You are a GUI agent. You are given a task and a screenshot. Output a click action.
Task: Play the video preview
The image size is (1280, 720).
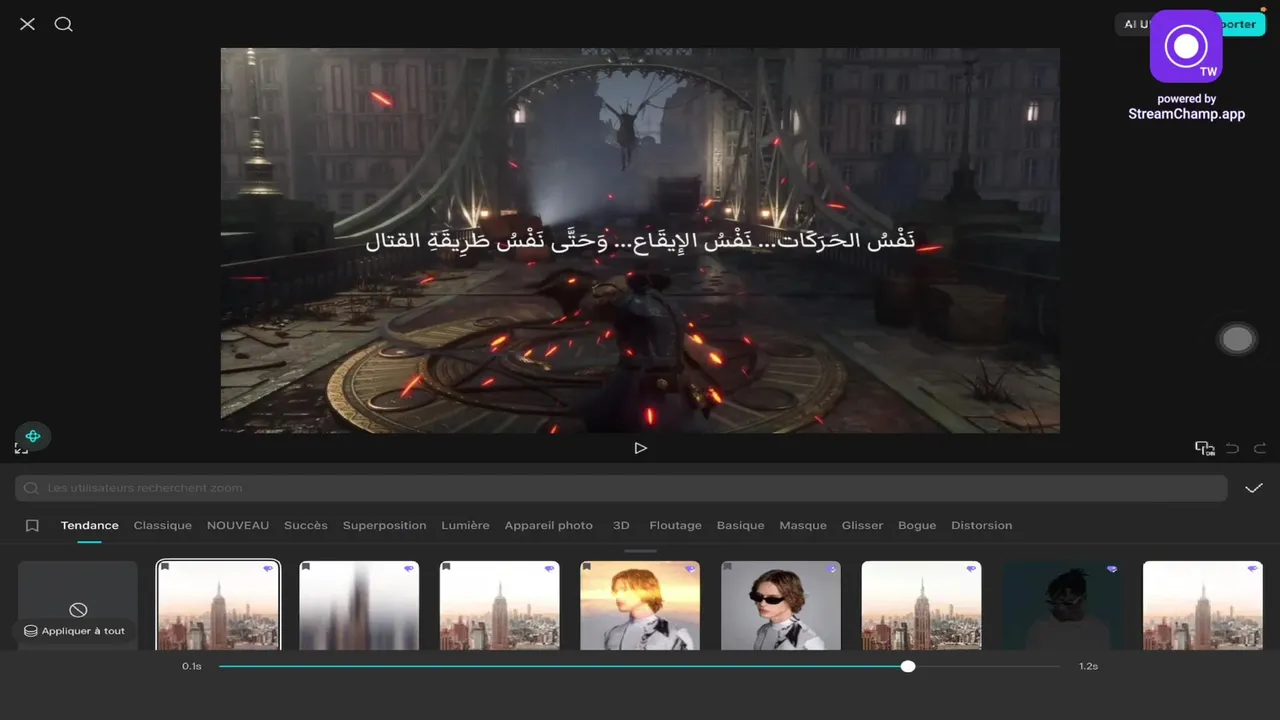(640, 448)
